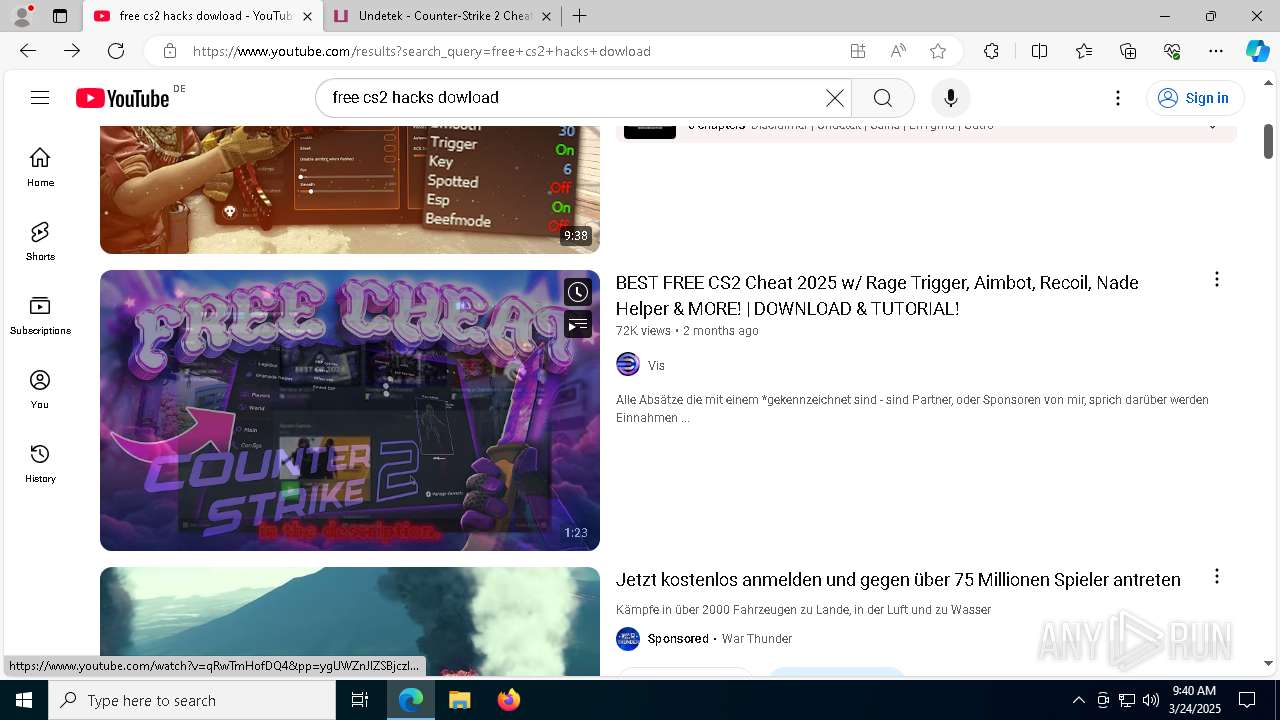Viewport: 1280px width, 720px height.
Task: Click the scrollbar down arrow
Action: pos(1268,663)
